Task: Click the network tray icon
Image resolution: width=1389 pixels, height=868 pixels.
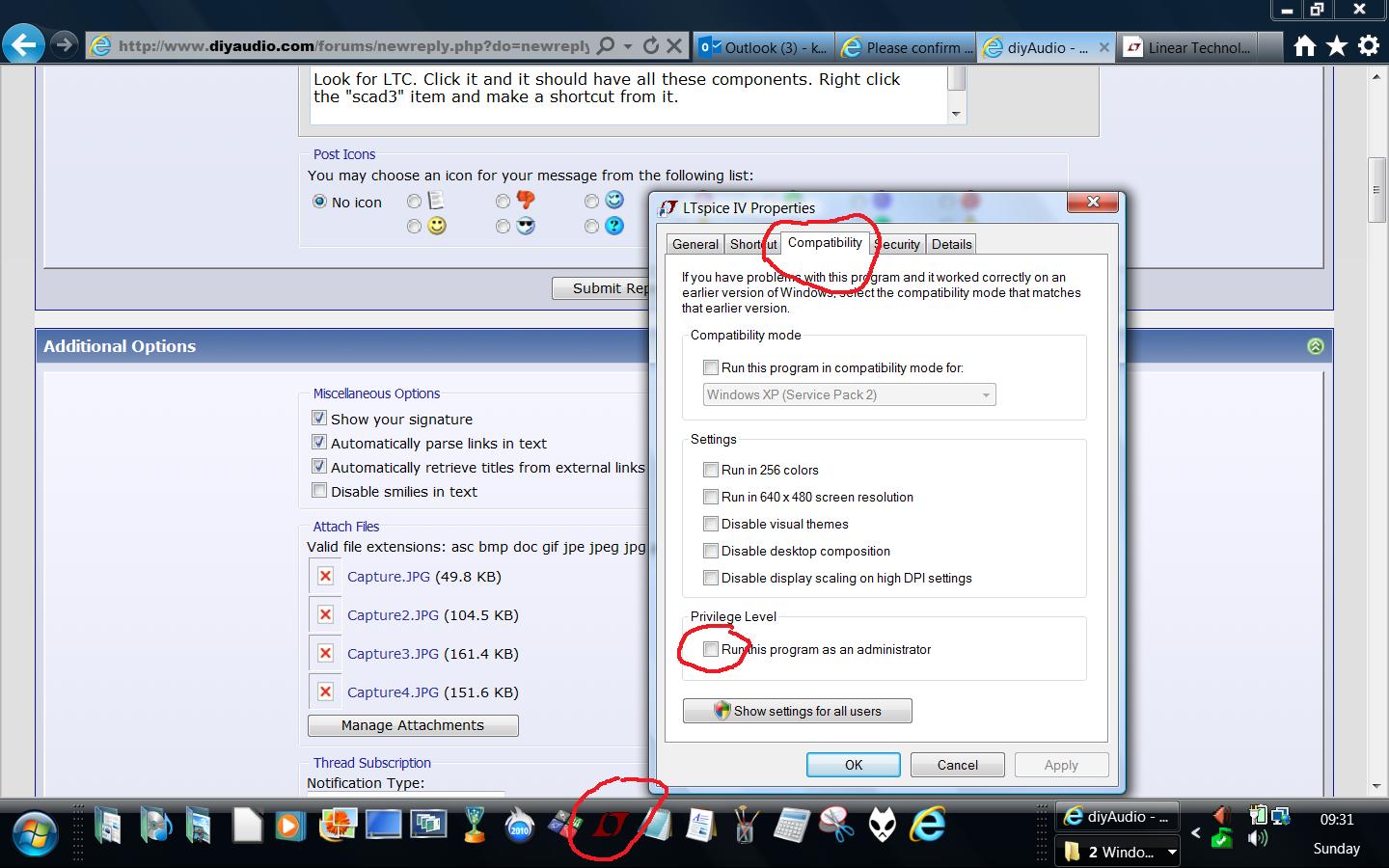Action: tap(1281, 815)
